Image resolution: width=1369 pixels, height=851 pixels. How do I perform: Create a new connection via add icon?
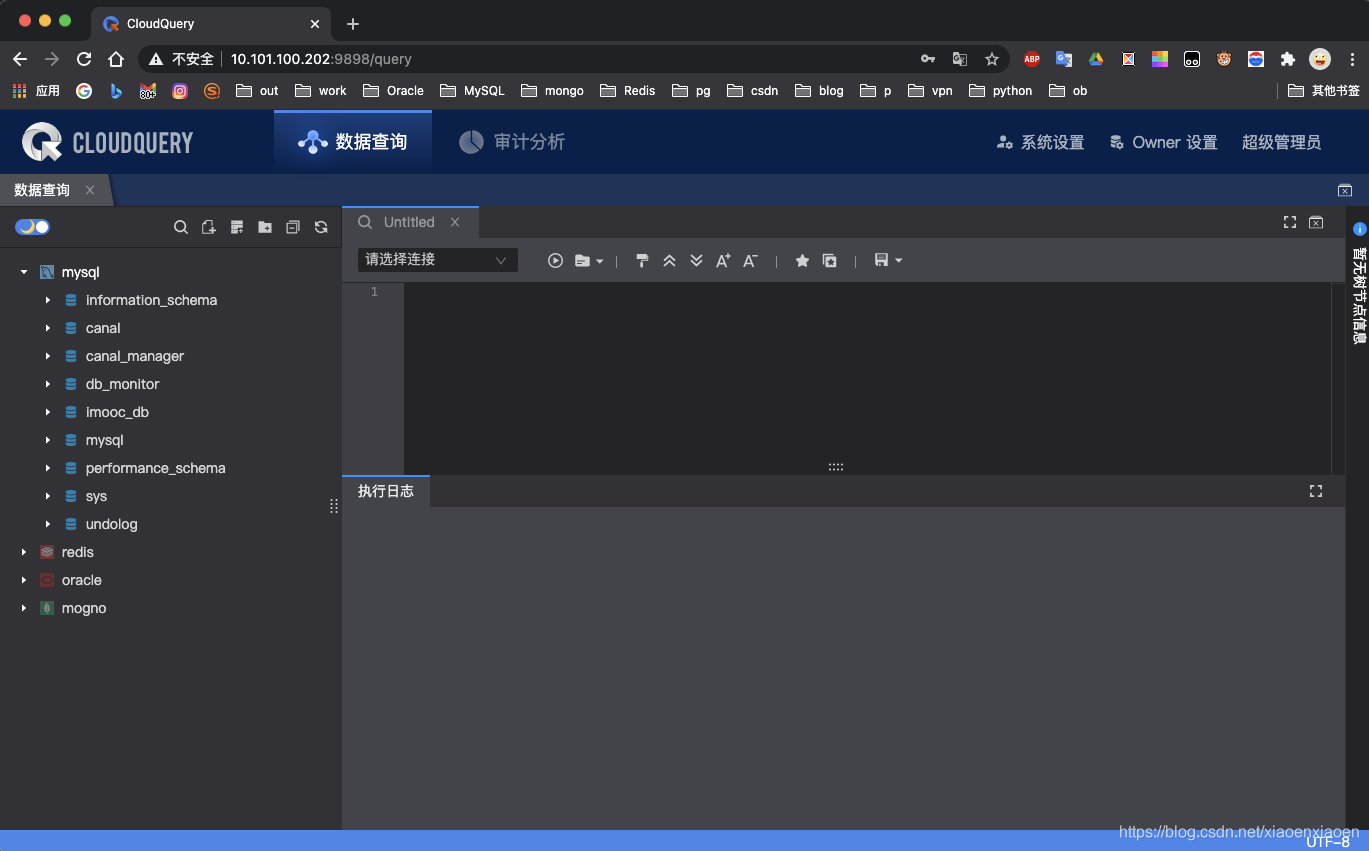click(237, 227)
